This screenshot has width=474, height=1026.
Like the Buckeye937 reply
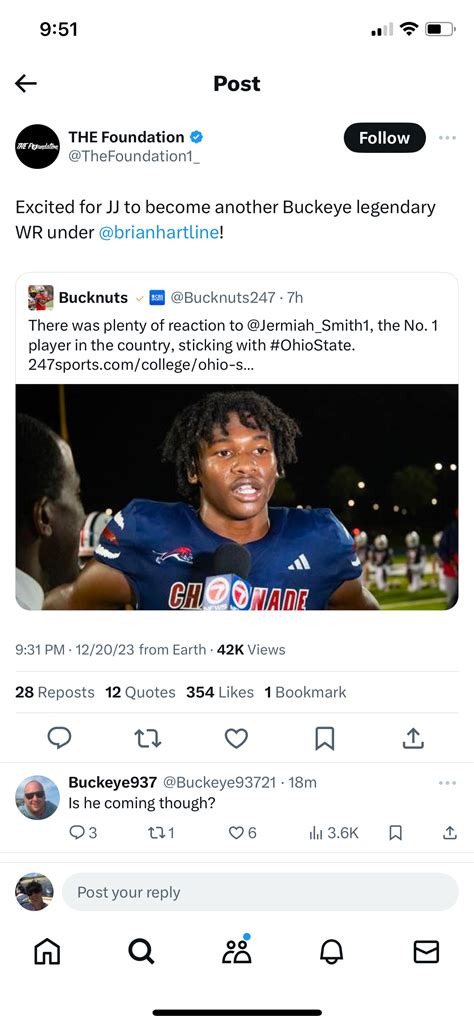tap(242, 832)
